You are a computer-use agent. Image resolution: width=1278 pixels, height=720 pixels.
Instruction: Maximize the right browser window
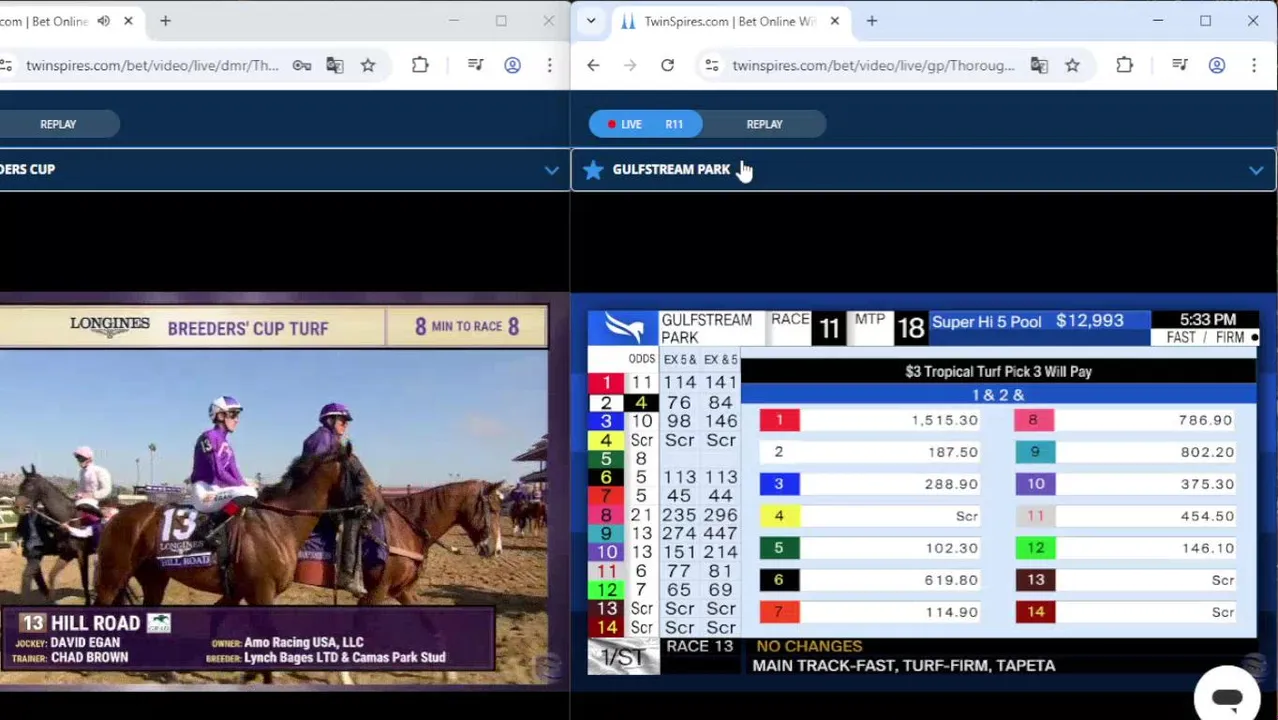[x=1205, y=21]
